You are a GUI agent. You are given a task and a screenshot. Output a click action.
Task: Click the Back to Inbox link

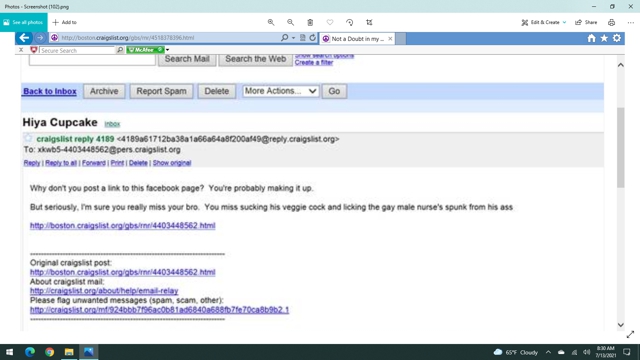pyautogui.click(x=50, y=91)
